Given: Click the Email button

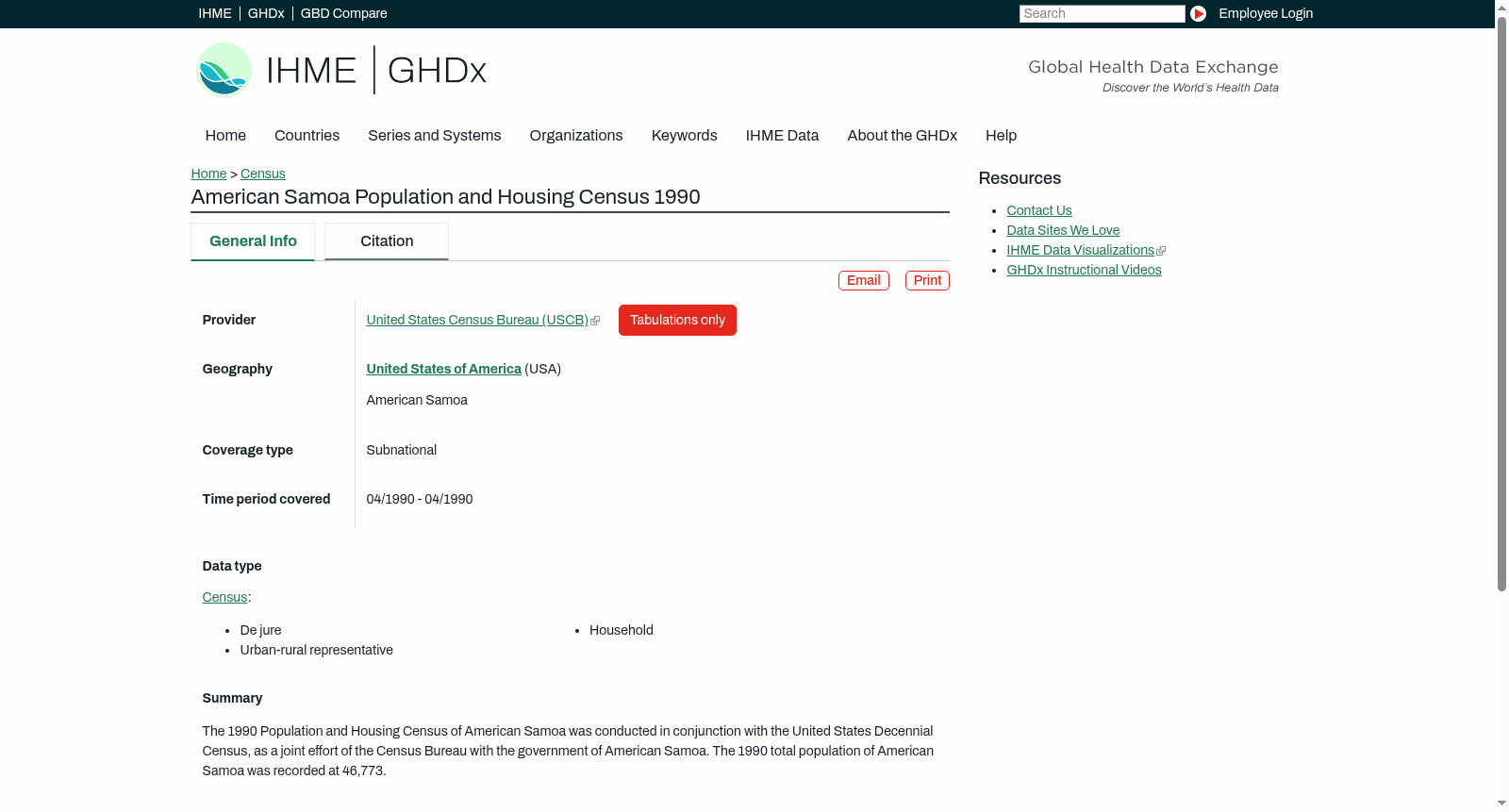Looking at the screenshot, I should (864, 280).
